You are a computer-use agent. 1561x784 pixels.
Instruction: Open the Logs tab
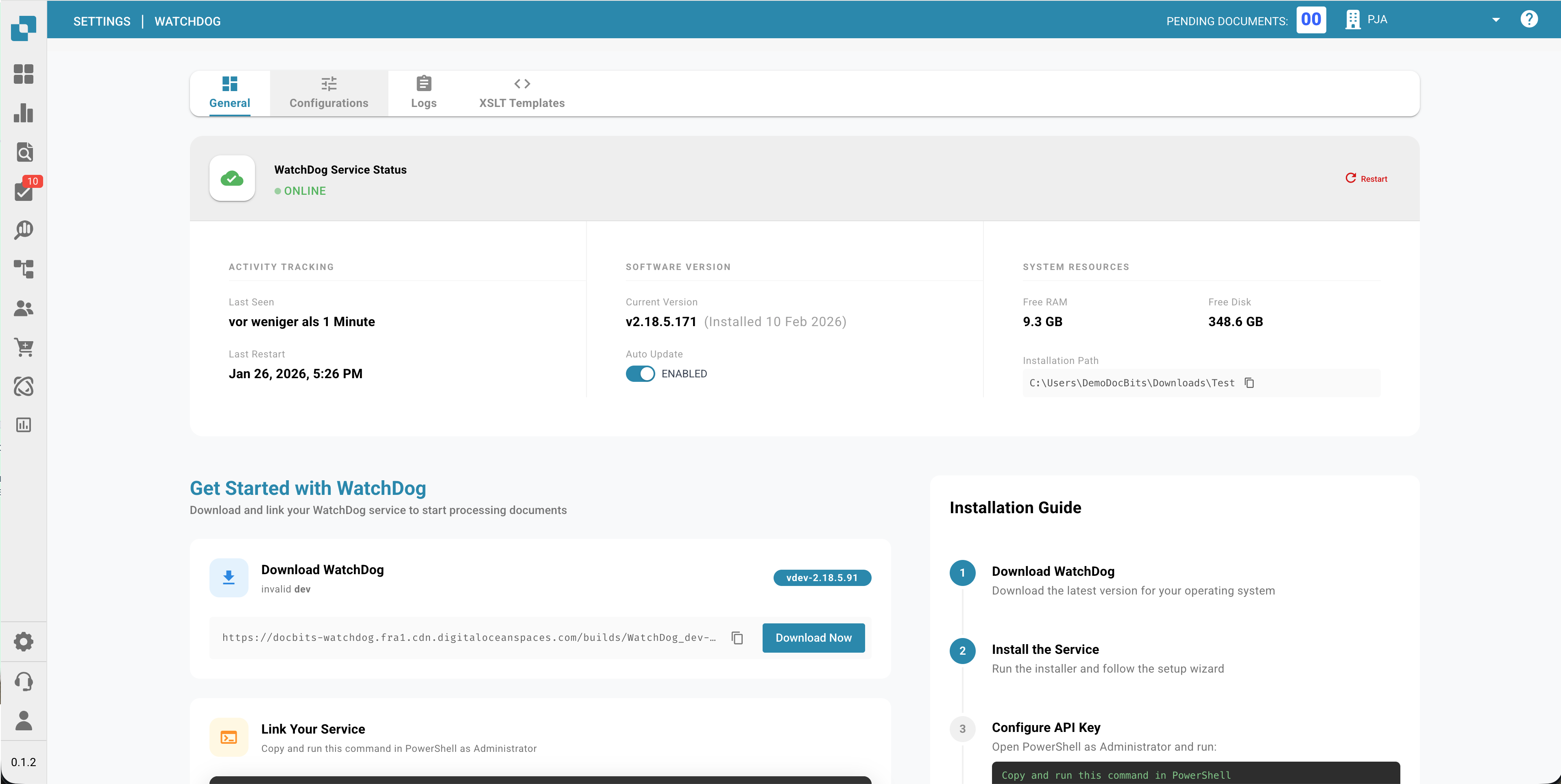[423, 93]
